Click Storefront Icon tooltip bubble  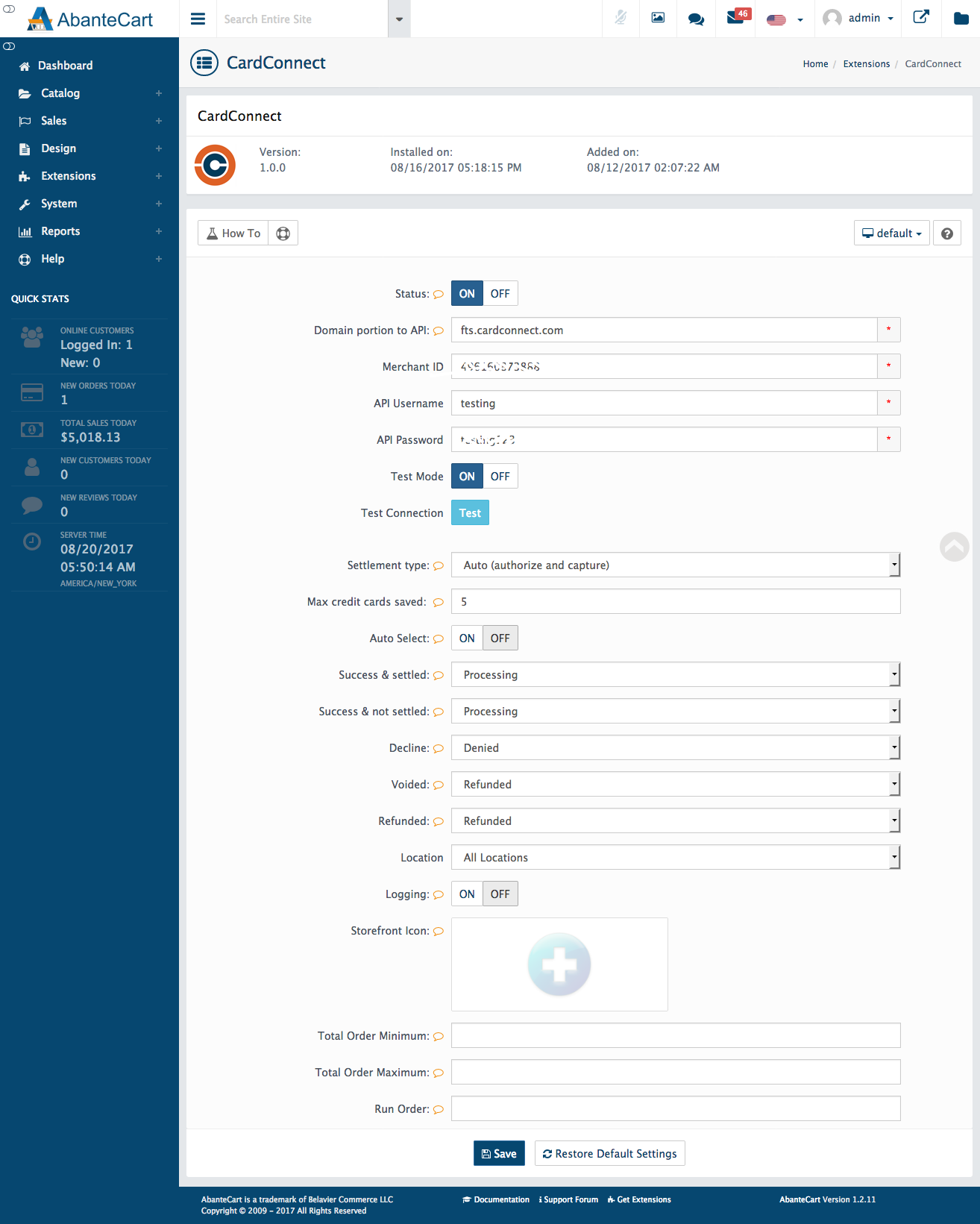pyautogui.click(x=439, y=931)
